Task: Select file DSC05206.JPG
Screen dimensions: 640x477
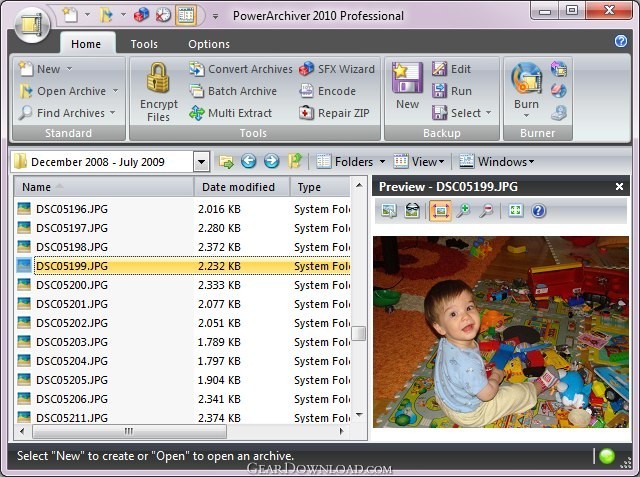Action: [x=72, y=399]
